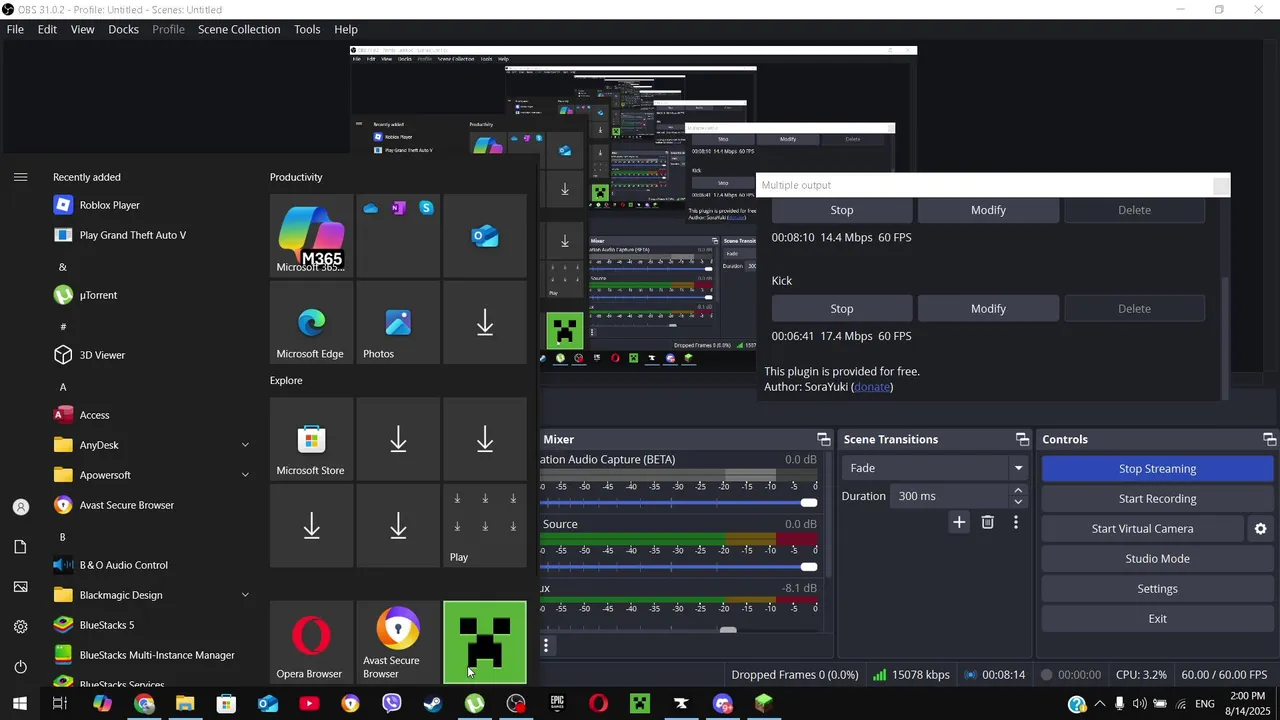
Task: Open the Fade transition dropdown
Action: click(935, 468)
